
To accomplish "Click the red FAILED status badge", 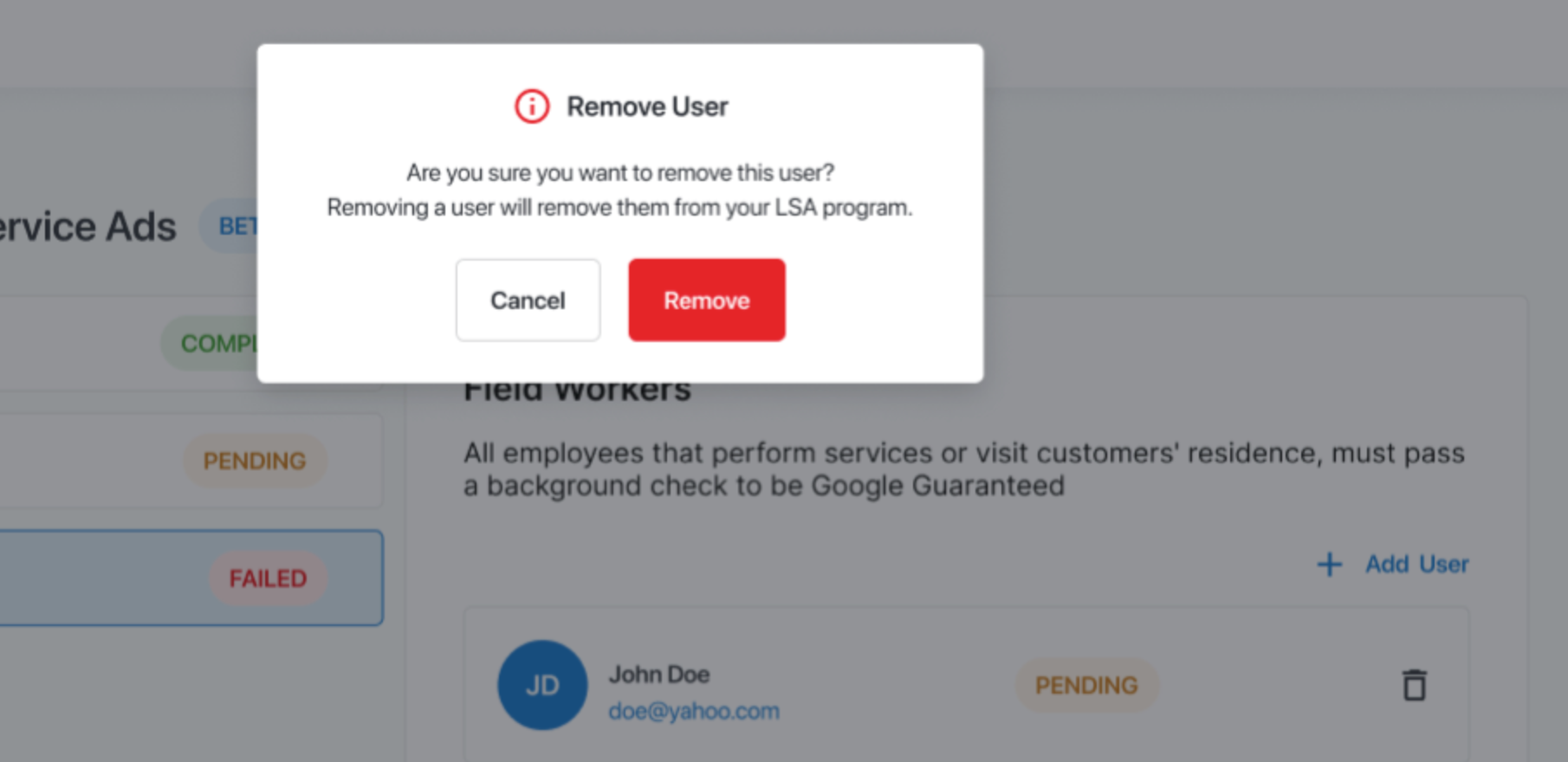I will (x=268, y=578).
